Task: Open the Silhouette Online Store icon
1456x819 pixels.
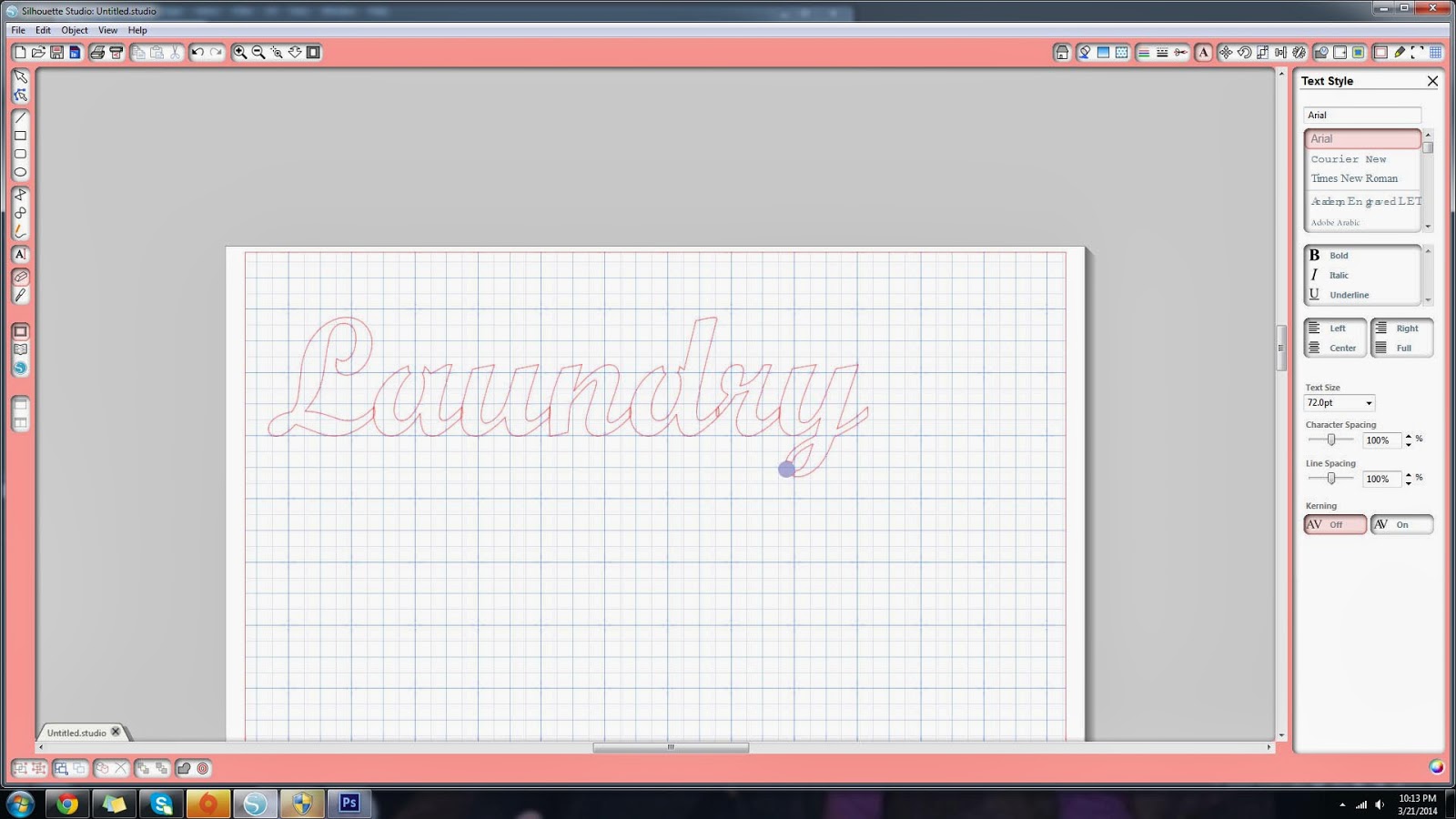Action: point(20,368)
